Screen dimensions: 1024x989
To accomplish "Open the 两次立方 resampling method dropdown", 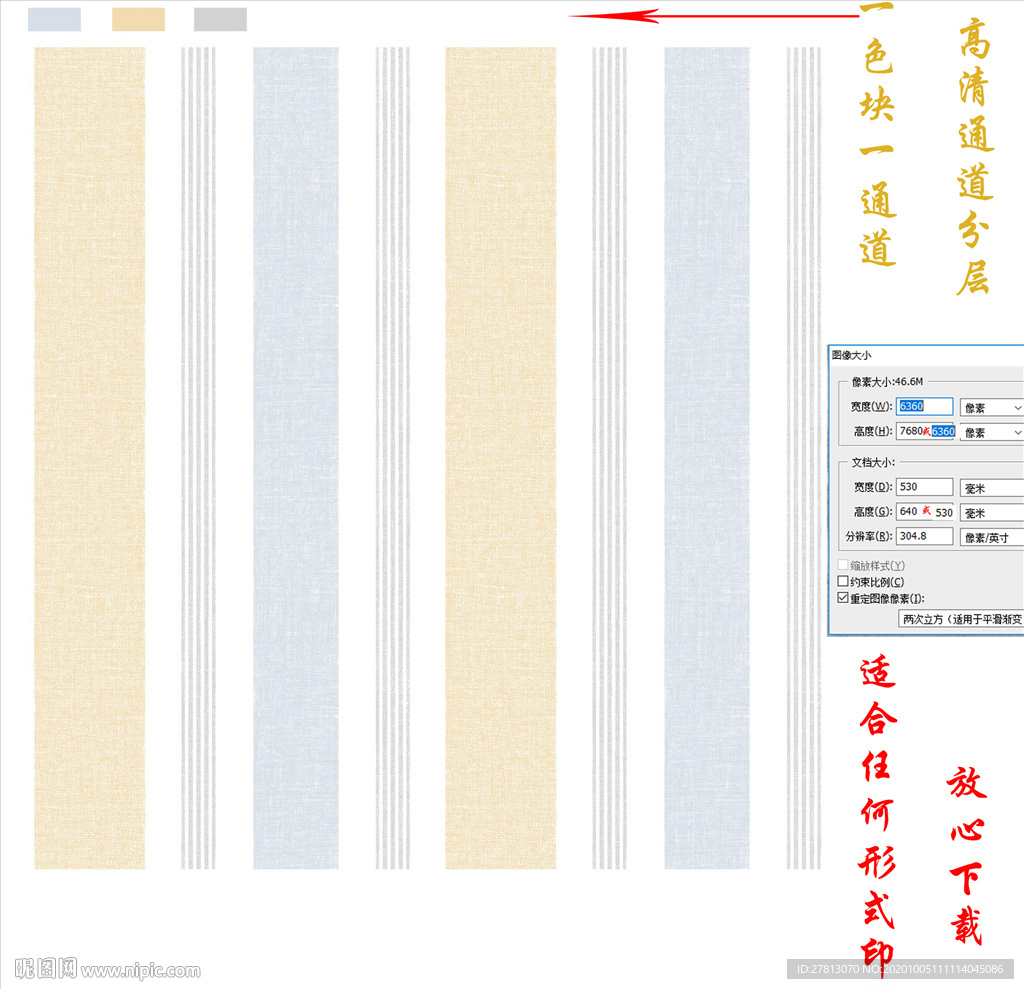I will click(x=961, y=619).
